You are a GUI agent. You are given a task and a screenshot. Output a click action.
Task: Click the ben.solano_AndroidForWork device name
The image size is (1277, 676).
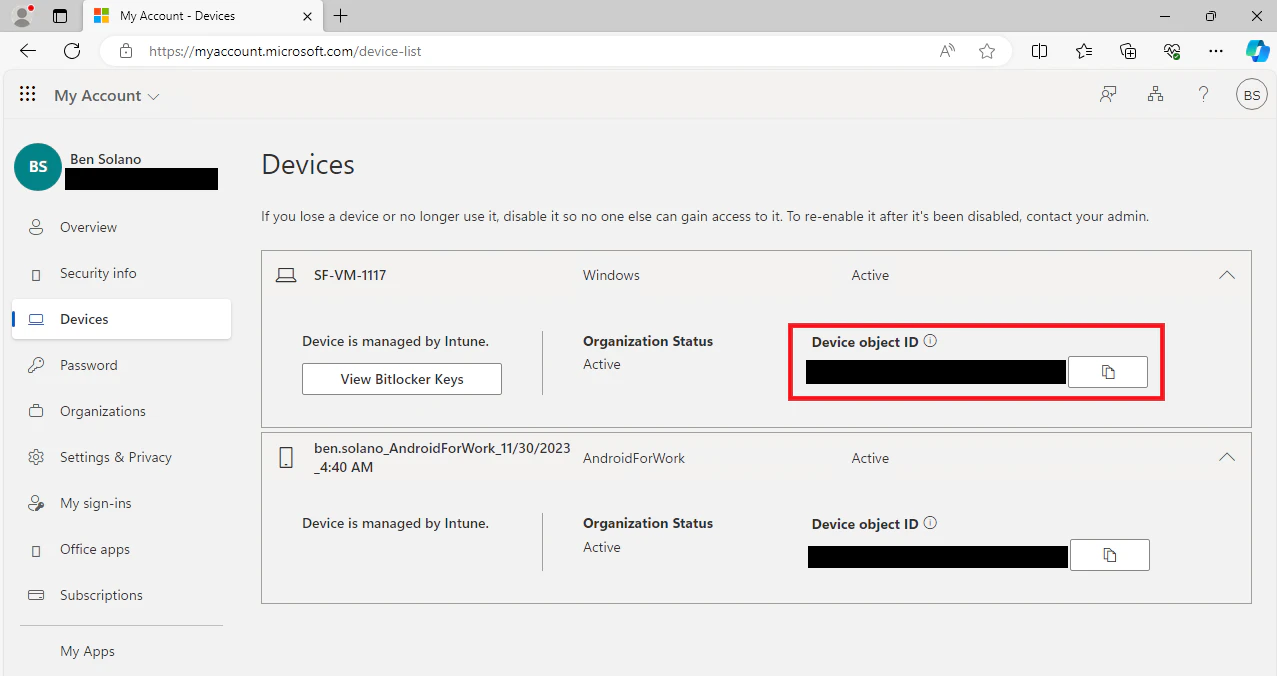tap(442, 458)
